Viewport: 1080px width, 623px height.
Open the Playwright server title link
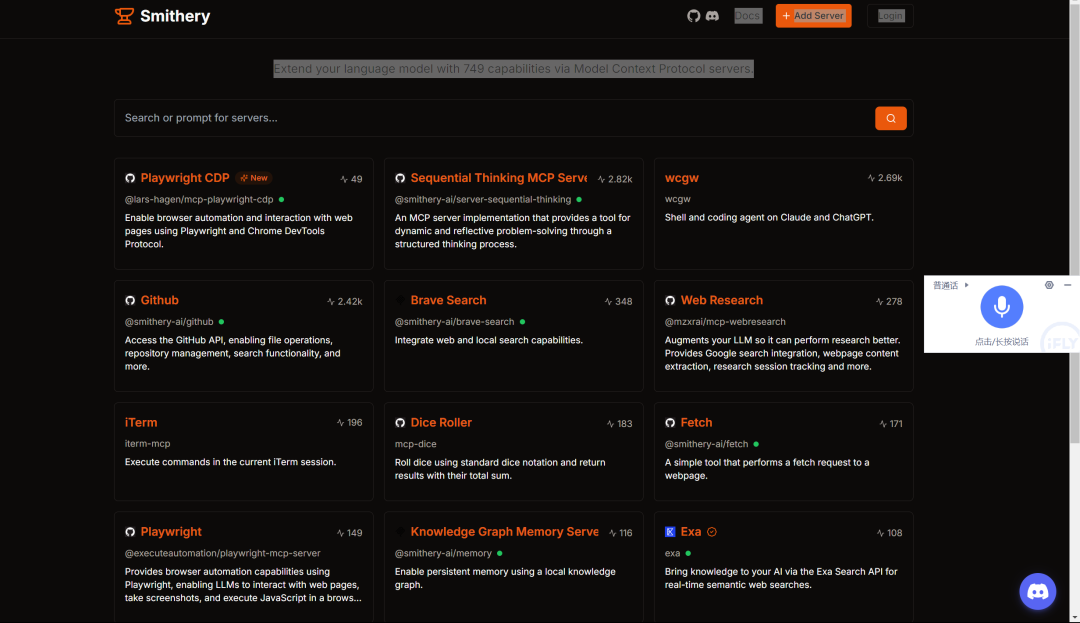pos(171,532)
